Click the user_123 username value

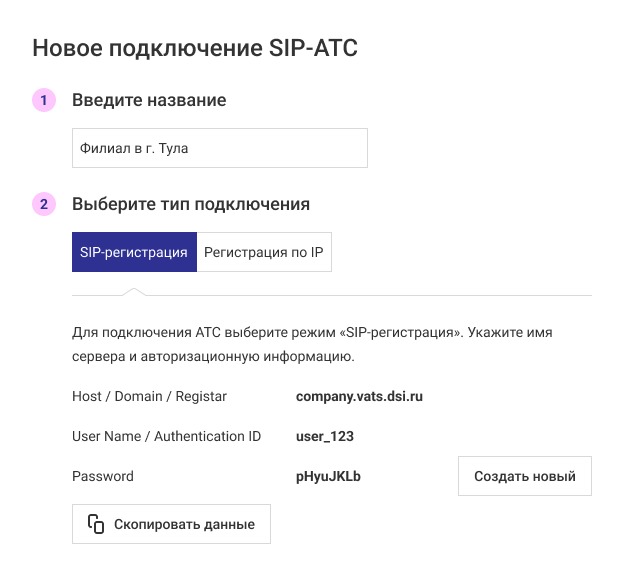click(x=325, y=437)
